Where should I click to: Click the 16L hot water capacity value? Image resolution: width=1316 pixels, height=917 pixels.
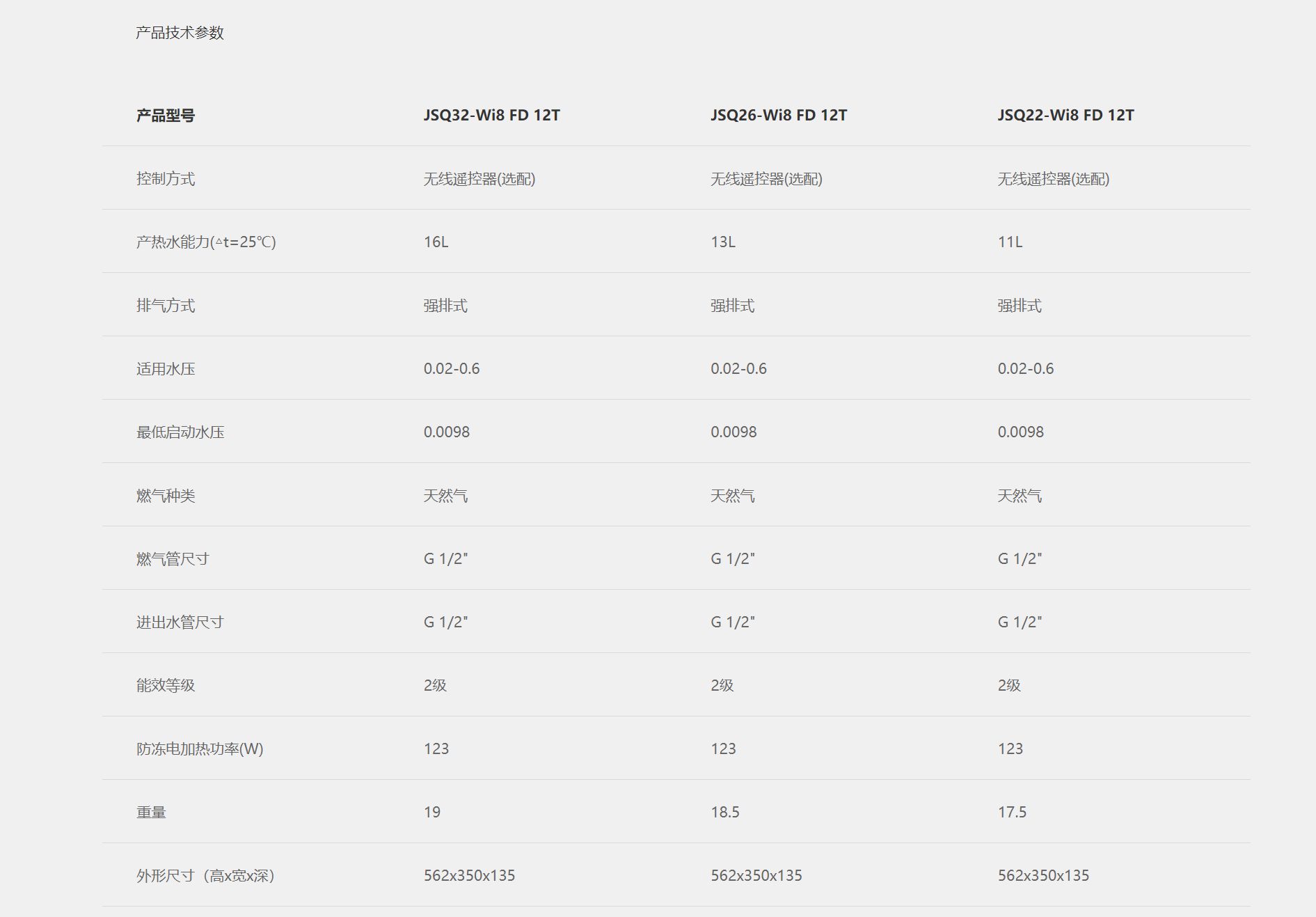point(436,242)
